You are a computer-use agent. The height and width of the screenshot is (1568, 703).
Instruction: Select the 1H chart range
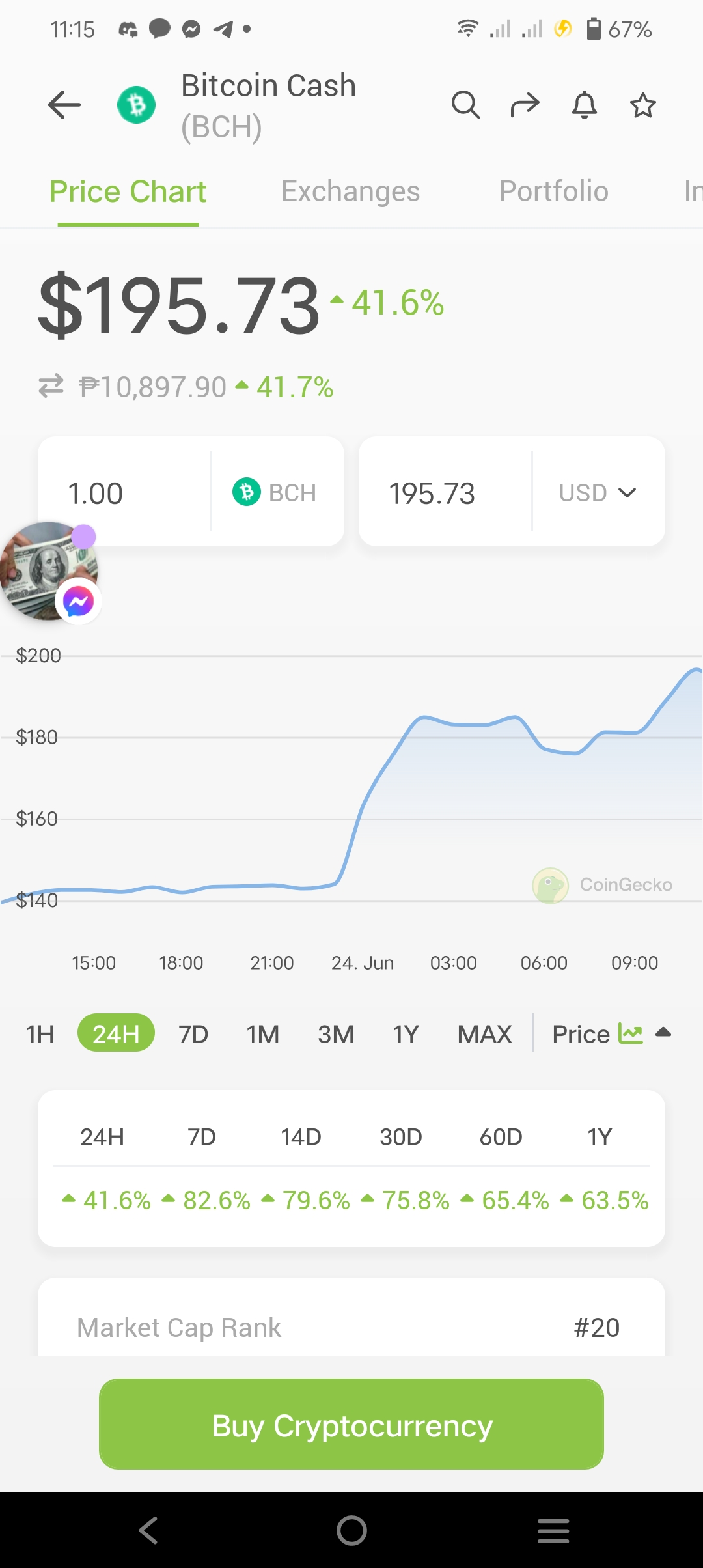40,1034
